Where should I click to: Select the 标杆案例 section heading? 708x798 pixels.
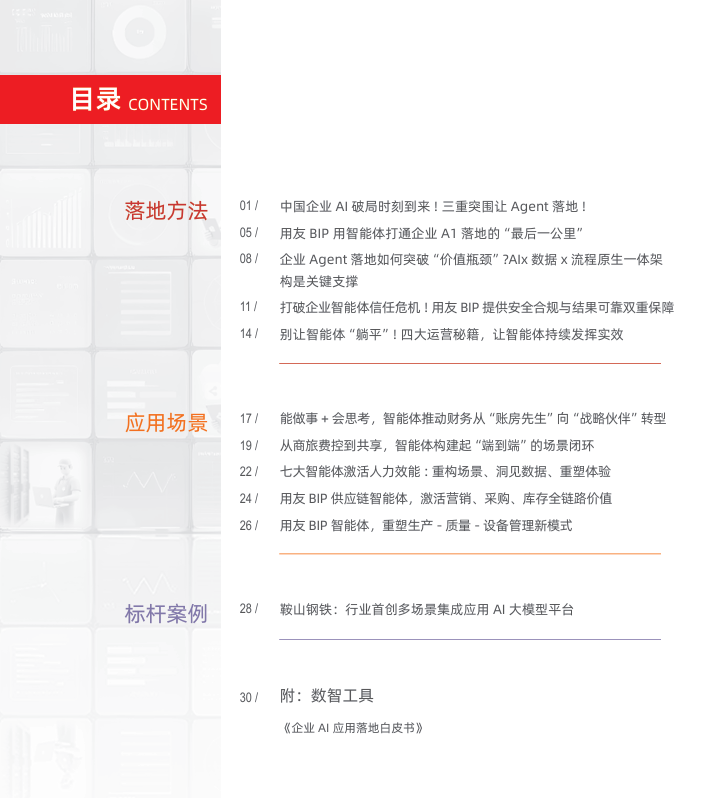point(166,613)
